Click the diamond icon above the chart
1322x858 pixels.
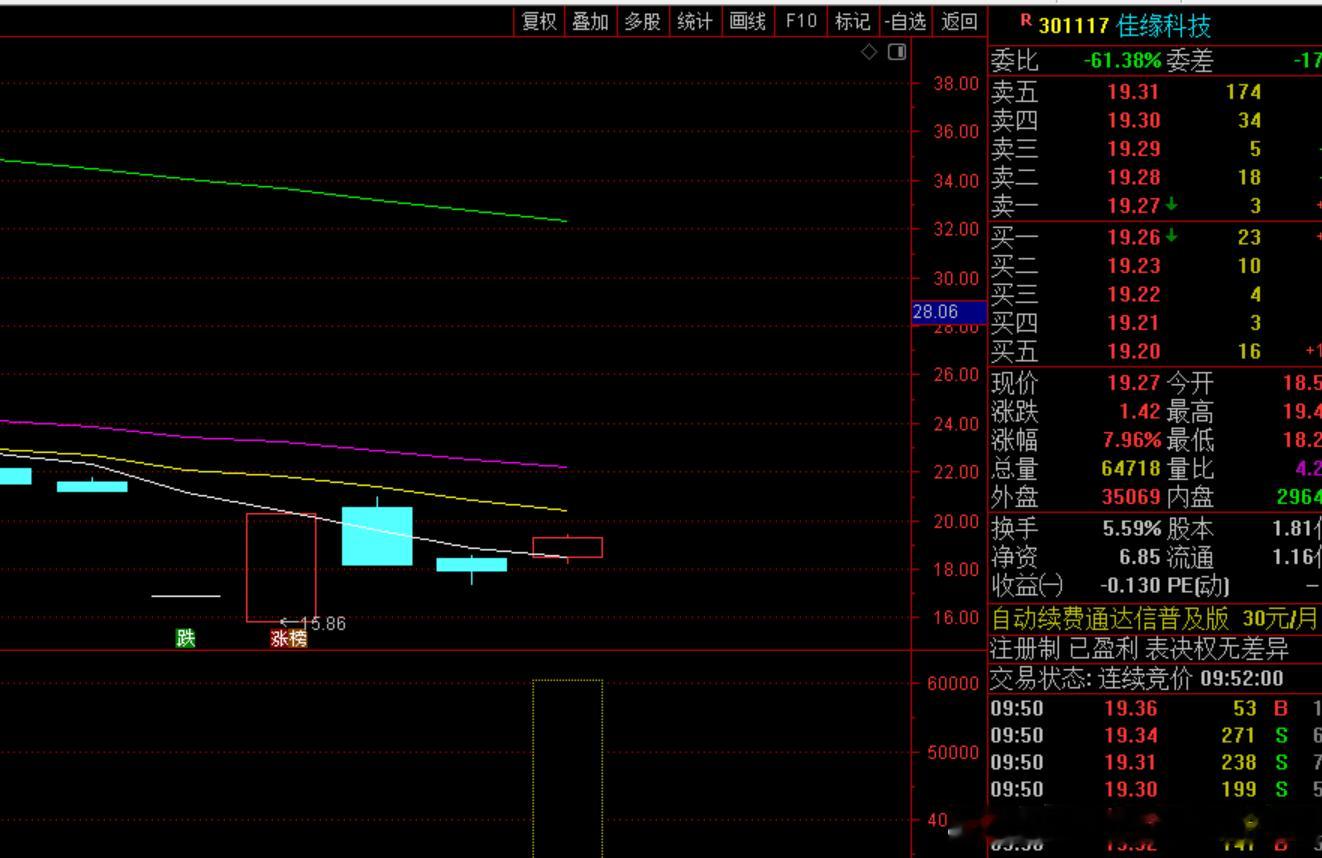(x=870, y=51)
